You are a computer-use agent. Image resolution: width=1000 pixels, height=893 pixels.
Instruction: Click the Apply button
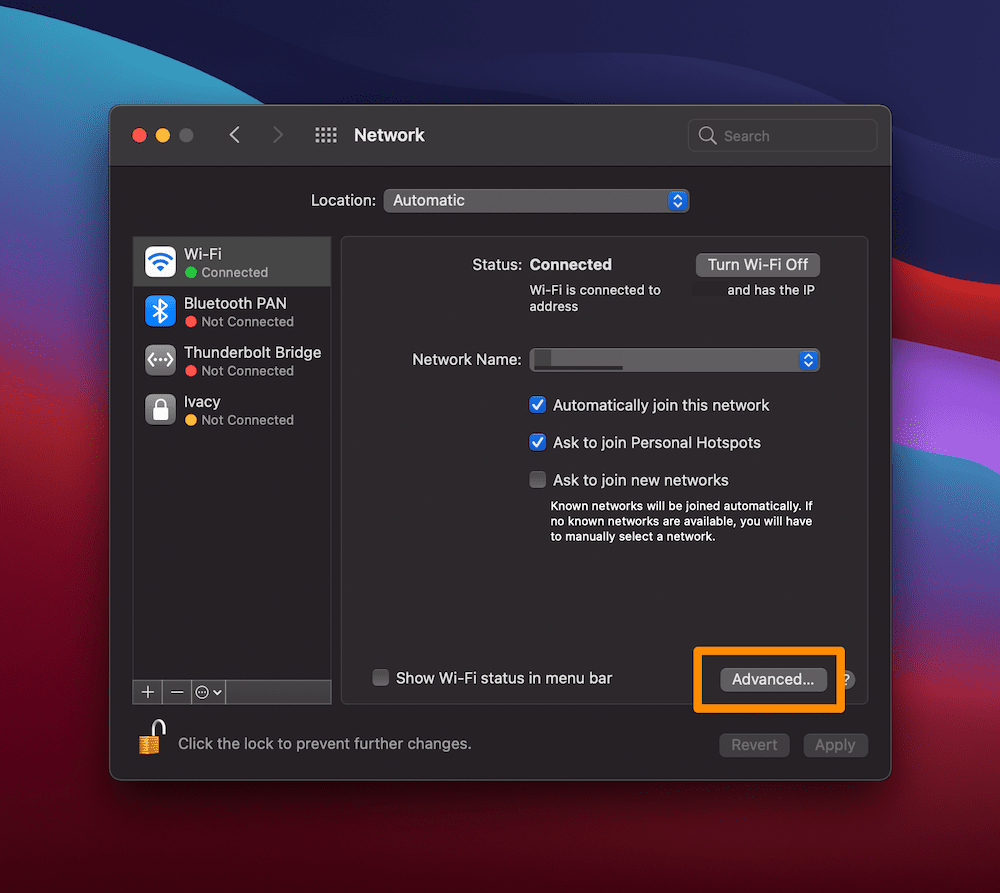(x=835, y=745)
